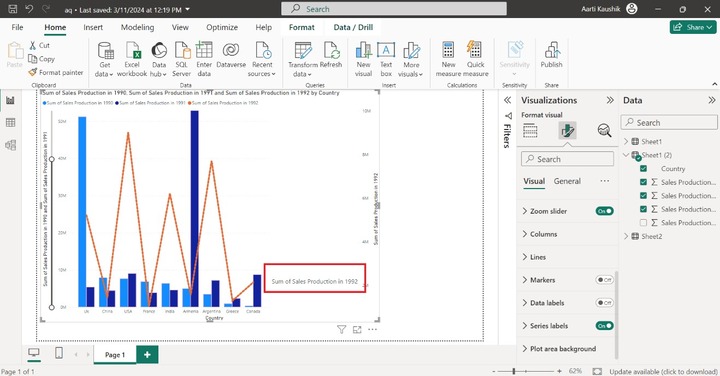Create a Quick measure
This screenshot has height=376, width=720.
tap(475, 59)
